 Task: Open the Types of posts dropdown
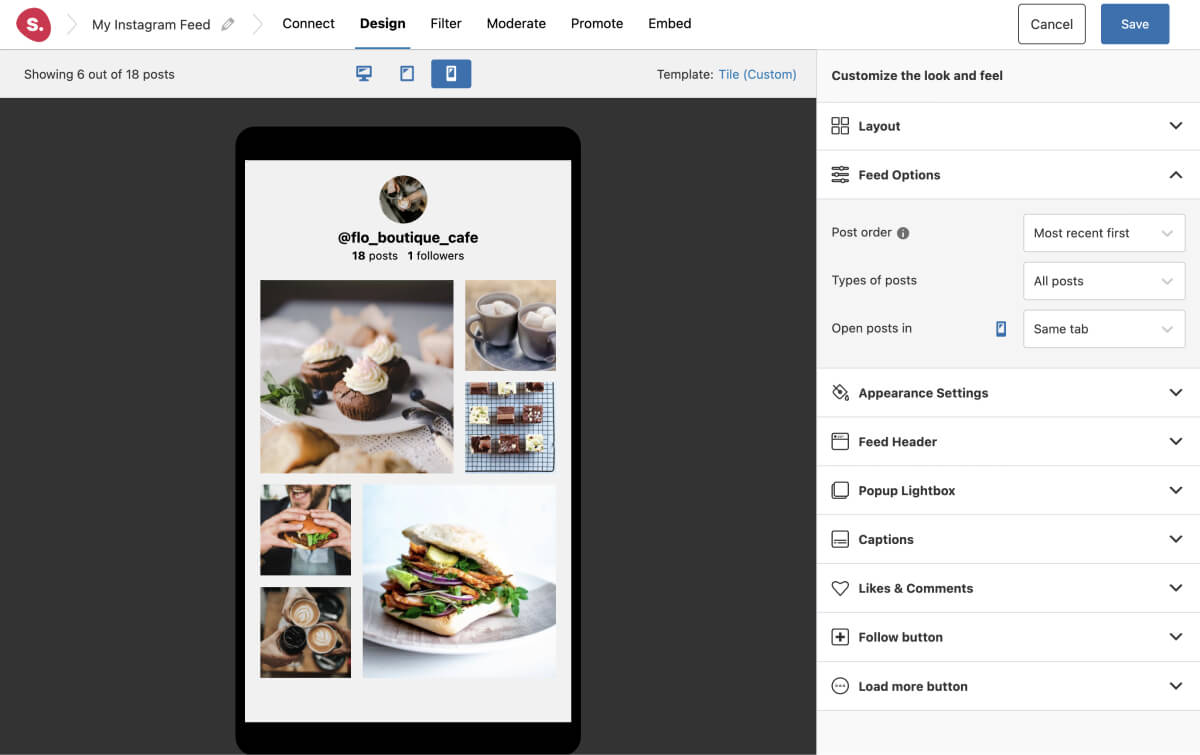[x=1104, y=281]
